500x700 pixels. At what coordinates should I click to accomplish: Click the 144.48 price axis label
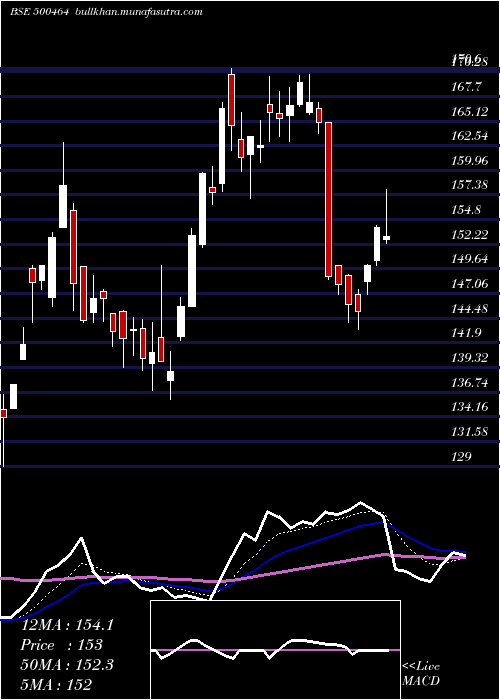(470, 308)
